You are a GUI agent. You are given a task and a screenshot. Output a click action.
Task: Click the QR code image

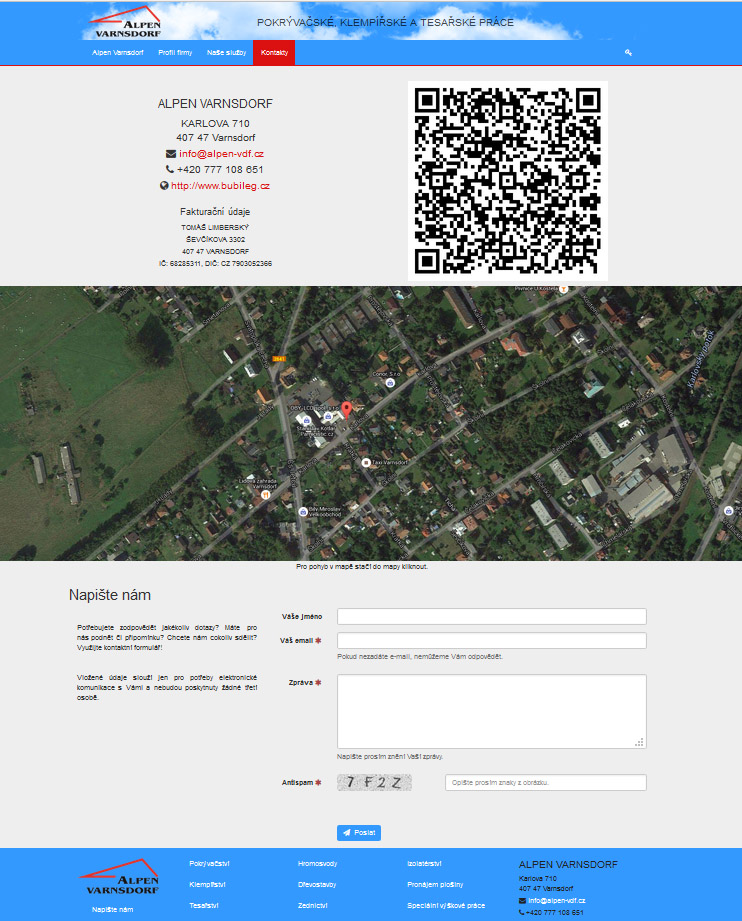point(508,181)
